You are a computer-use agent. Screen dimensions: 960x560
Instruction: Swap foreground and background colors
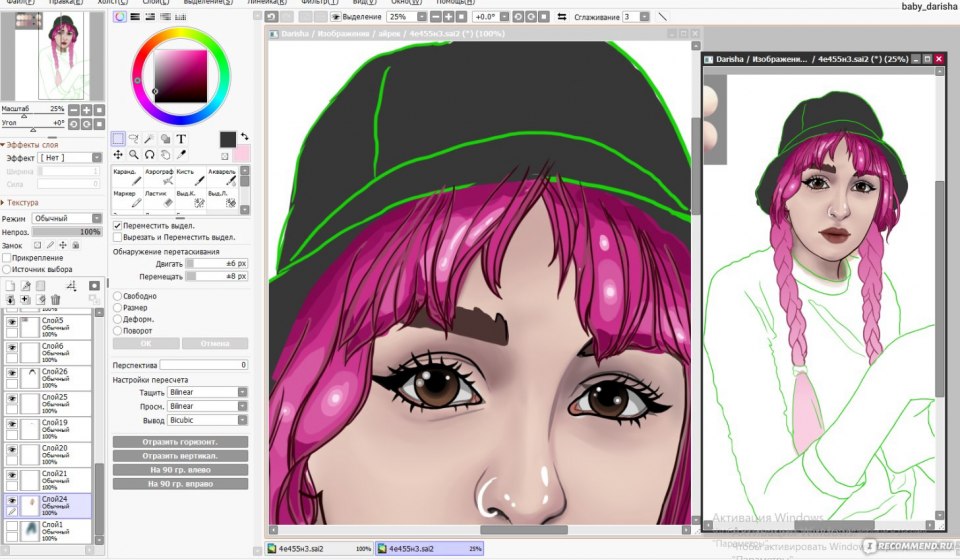[x=244, y=136]
